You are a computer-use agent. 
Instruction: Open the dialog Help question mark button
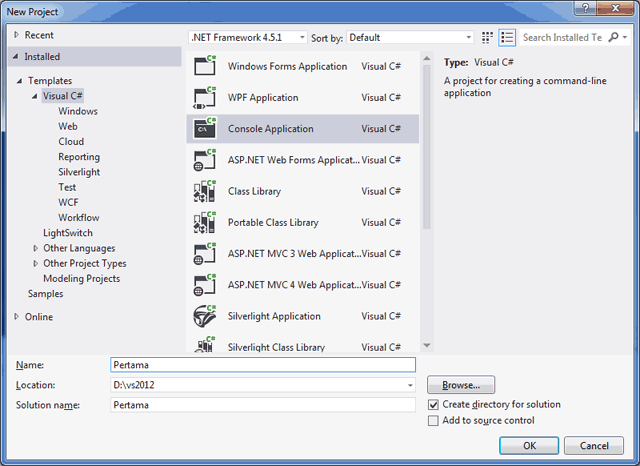click(585, 8)
